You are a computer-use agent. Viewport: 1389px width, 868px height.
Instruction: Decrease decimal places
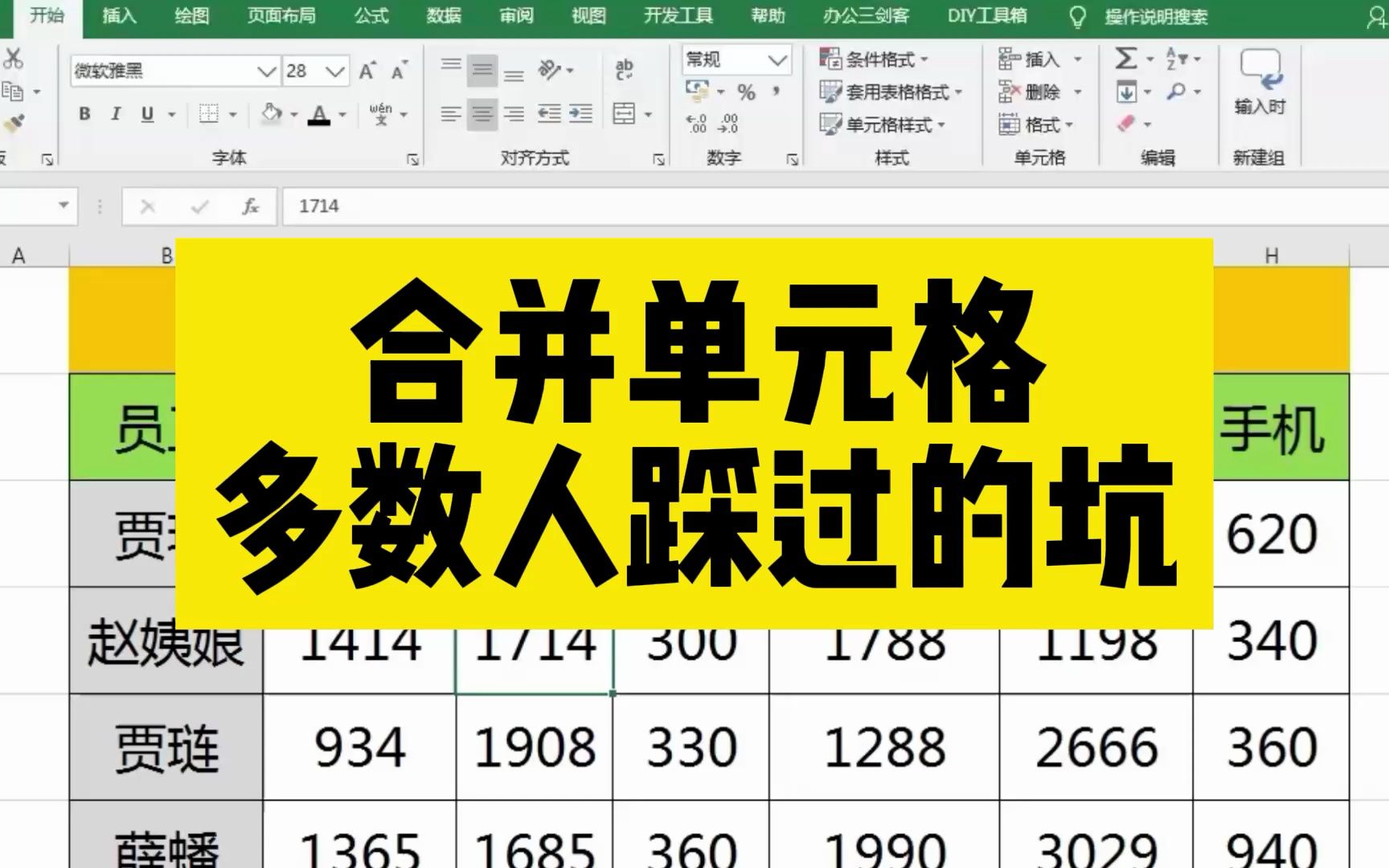click(728, 123)
